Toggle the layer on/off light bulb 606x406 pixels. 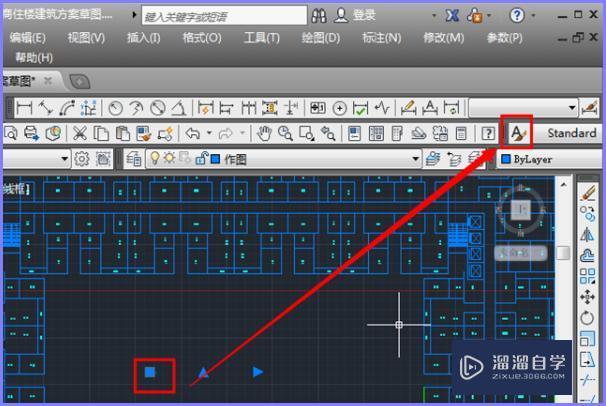point(155,158)
